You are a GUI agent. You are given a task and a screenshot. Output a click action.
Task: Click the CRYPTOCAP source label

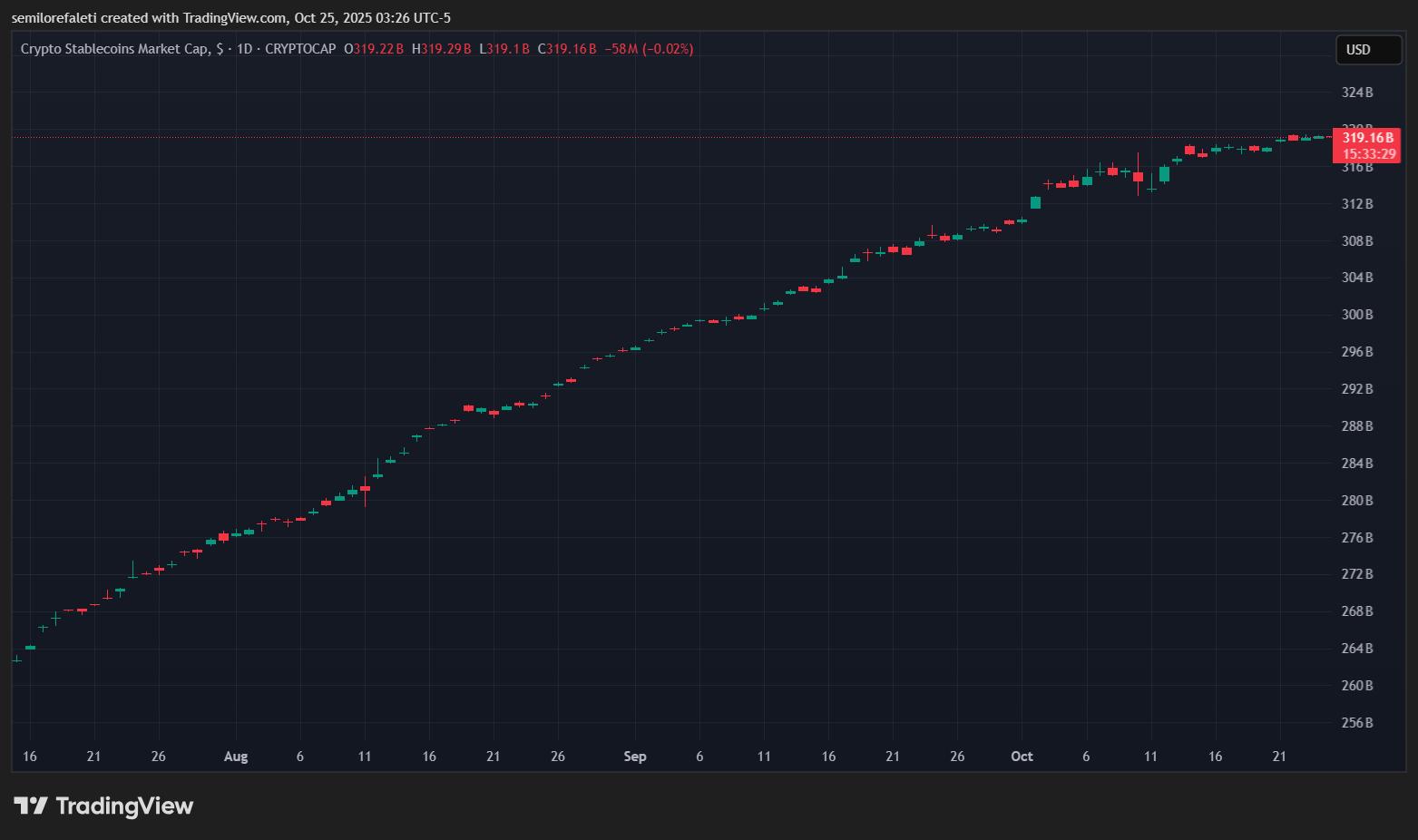(x=300, y=49)
